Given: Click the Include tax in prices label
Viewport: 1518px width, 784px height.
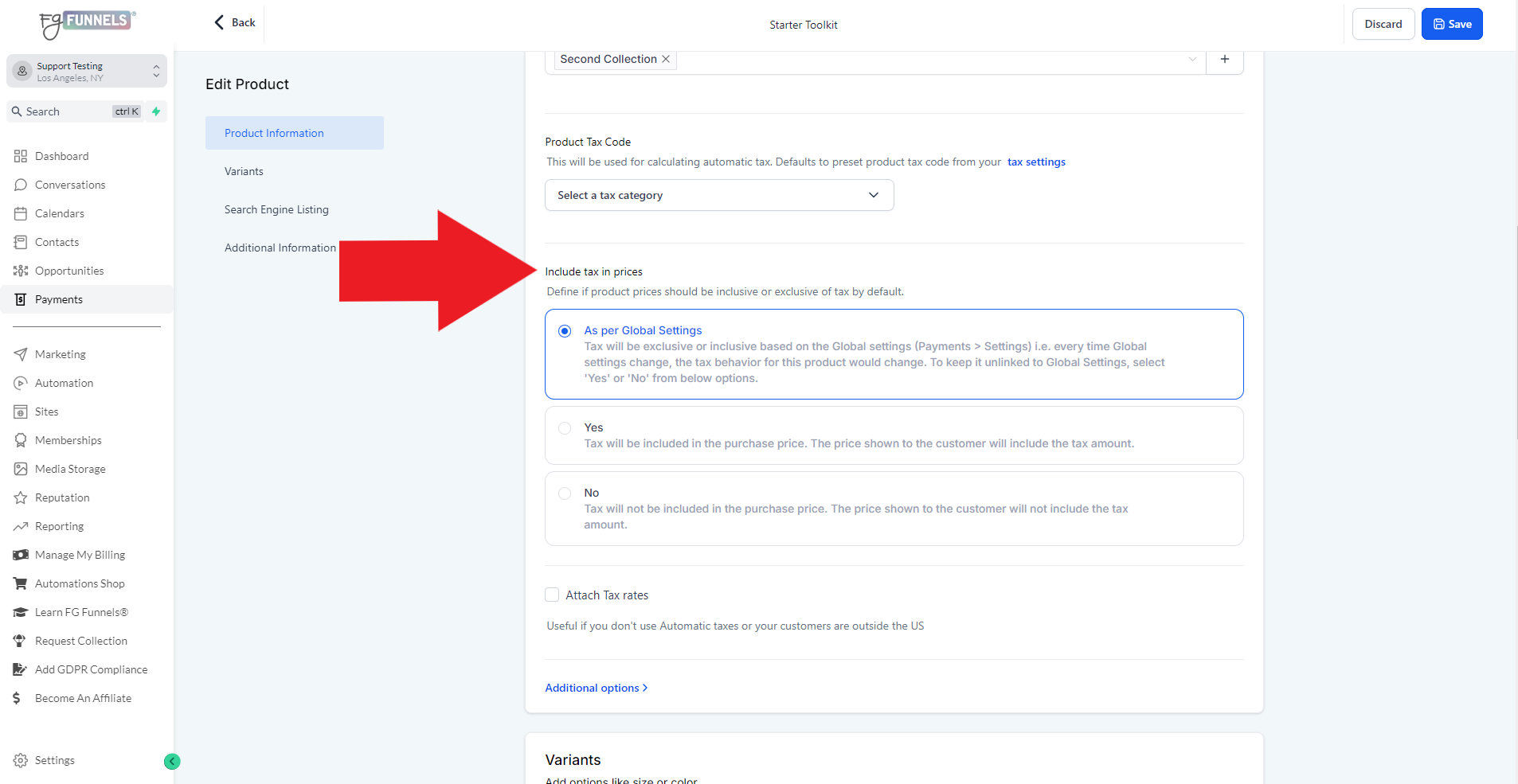Looking at the screenshot, I should (593, 271).
